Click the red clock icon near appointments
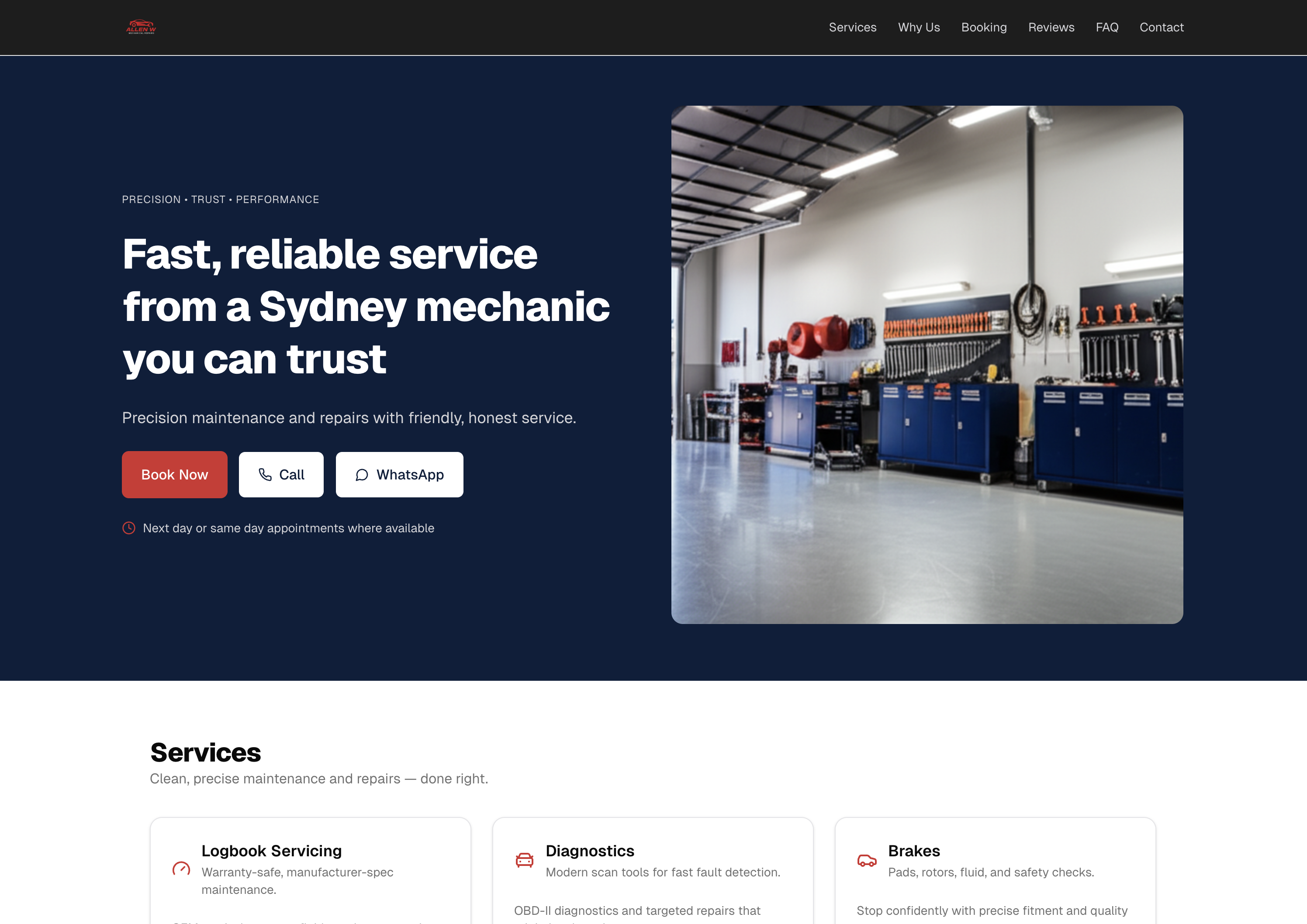This screenshot has height=924, width=1307. point(129,528)
